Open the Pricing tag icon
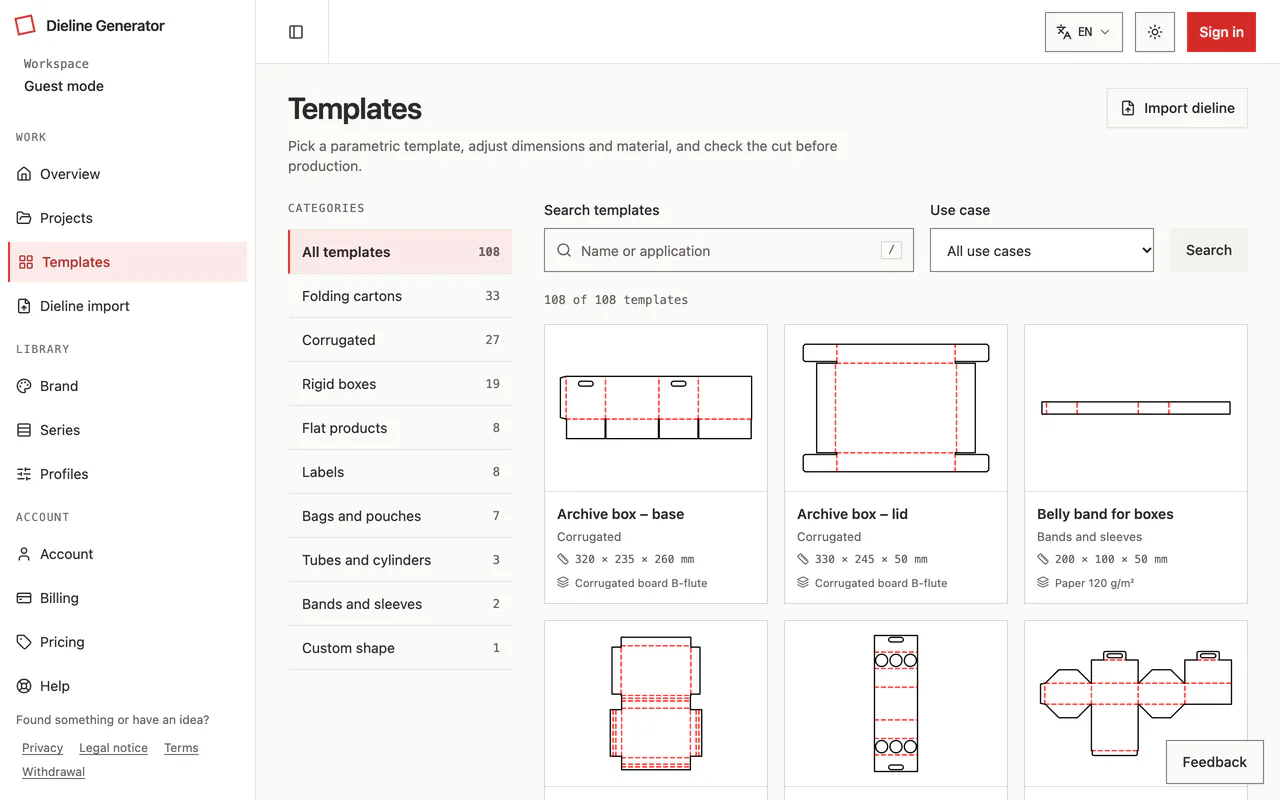 (24, 642)
